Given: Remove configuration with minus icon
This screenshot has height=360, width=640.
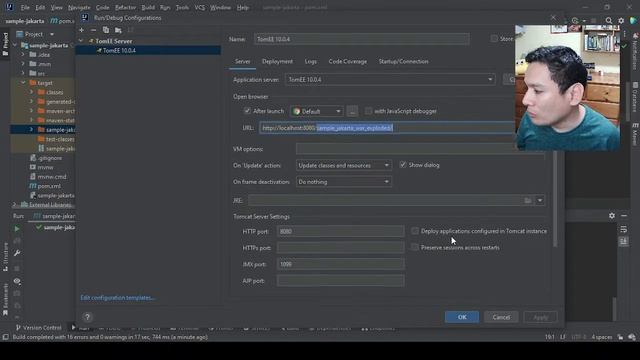Looking at the screenshot, I should tap(93, 30).
